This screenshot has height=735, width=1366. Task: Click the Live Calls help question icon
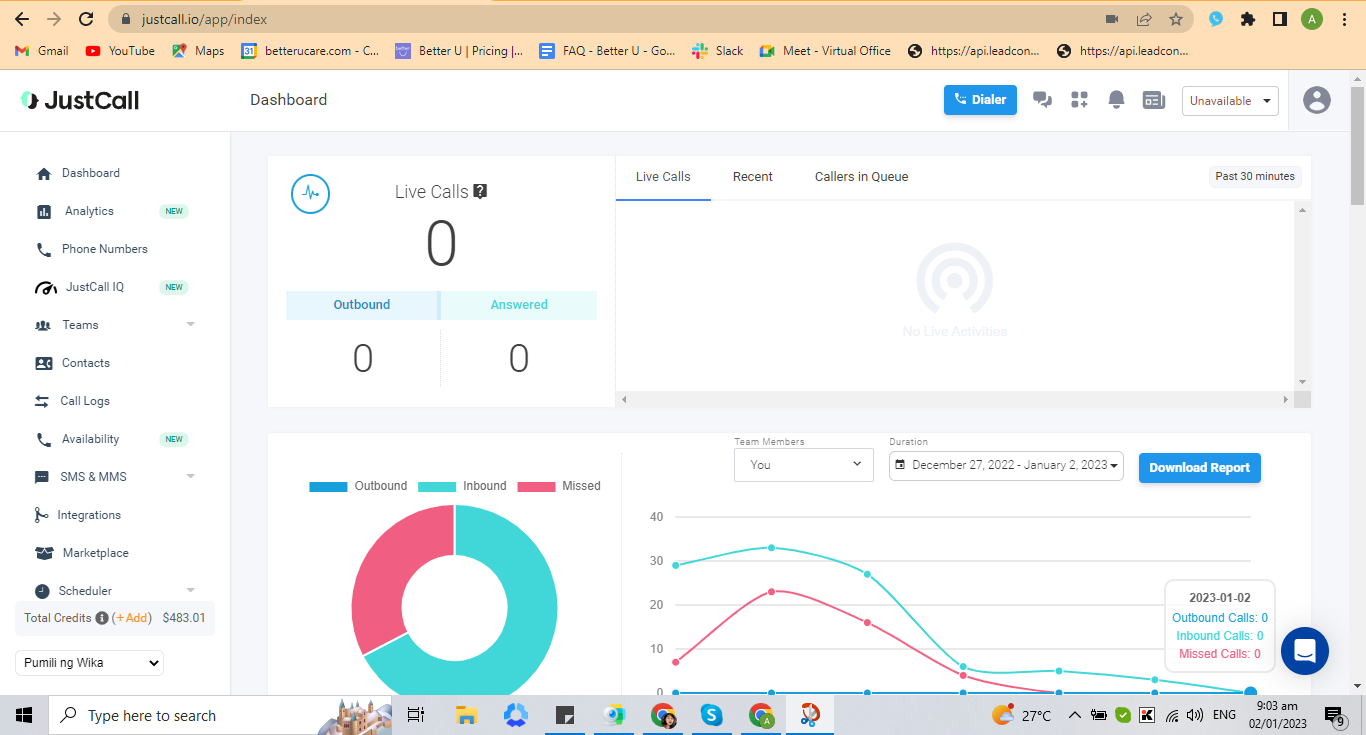(x=480, y=191)
